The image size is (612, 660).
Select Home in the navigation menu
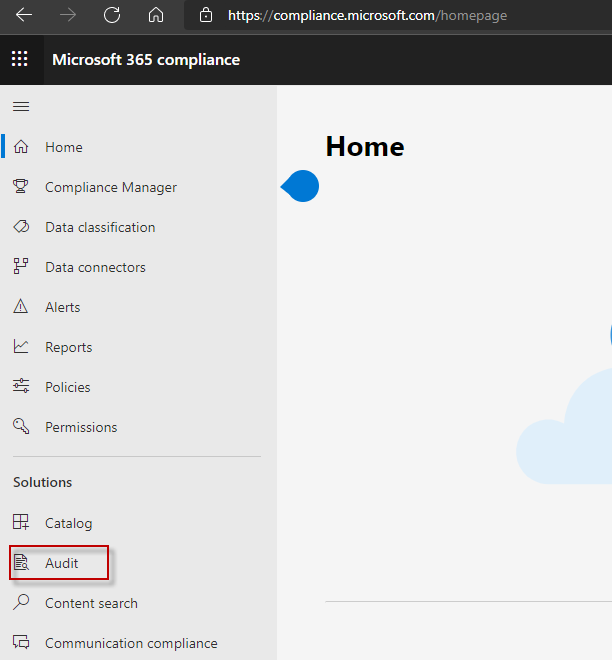64,147
